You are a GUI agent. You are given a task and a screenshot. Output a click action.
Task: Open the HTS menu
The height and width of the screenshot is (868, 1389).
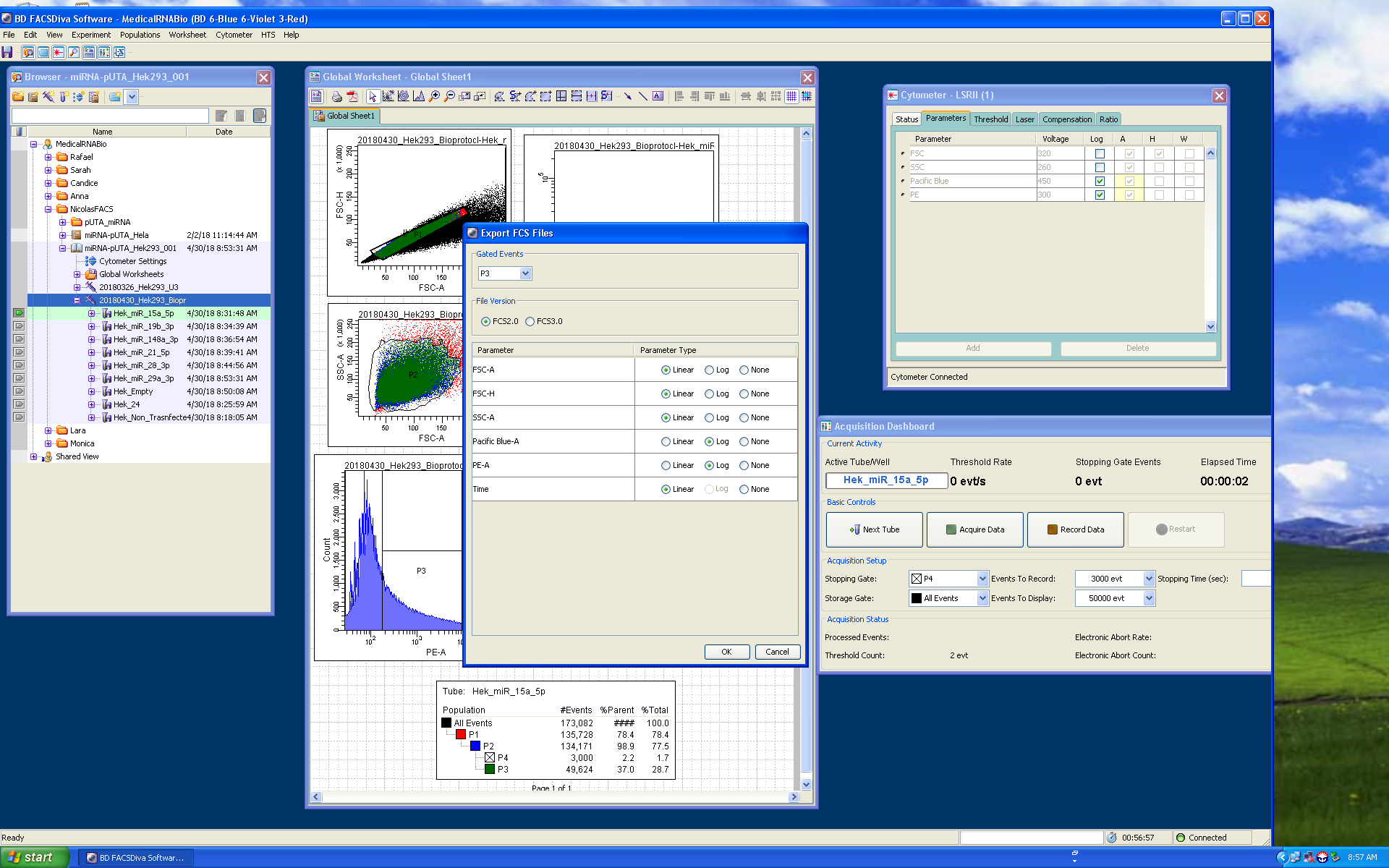(x=268, y=35)
